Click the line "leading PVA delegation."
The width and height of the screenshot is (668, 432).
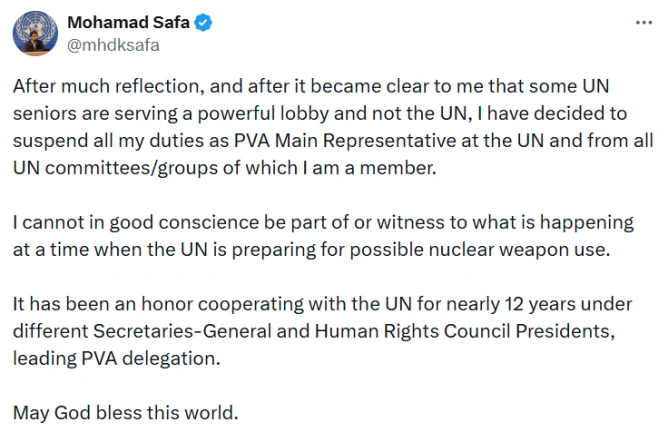pos(116,359)
